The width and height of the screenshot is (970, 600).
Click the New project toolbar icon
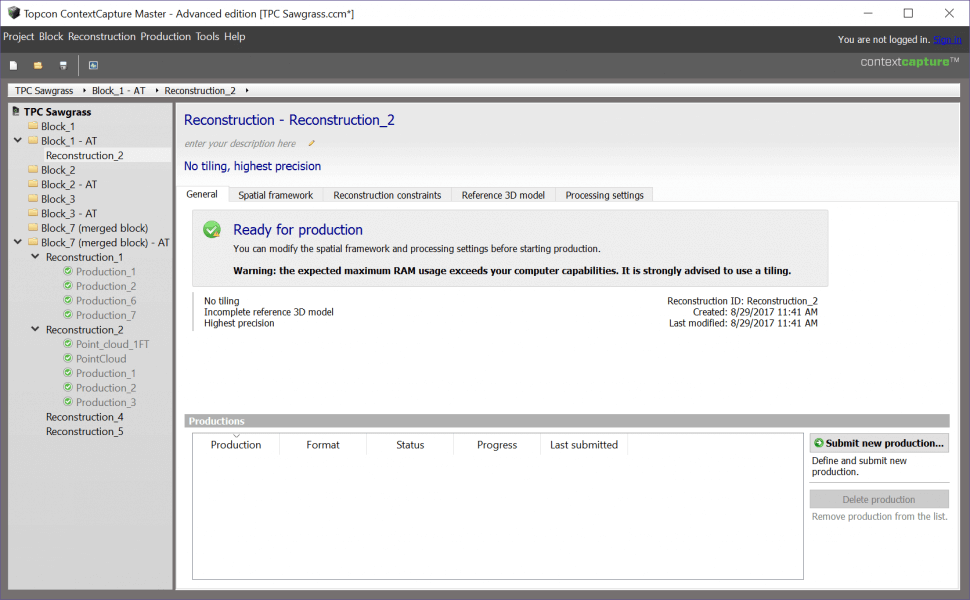click(x=14, y=65)
